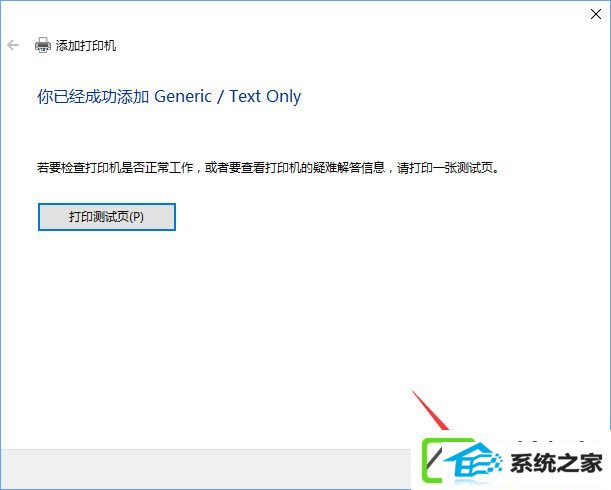Click the words Text Only in the heading
The image size is (611, 490).
click(x=265, y=96)
